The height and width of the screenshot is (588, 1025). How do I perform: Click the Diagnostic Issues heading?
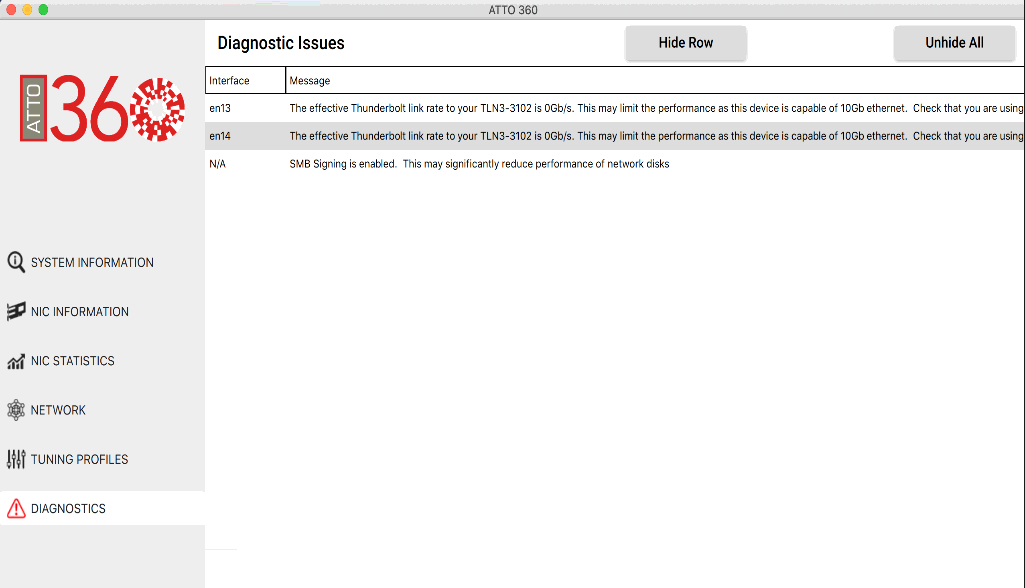coord(281,43)
